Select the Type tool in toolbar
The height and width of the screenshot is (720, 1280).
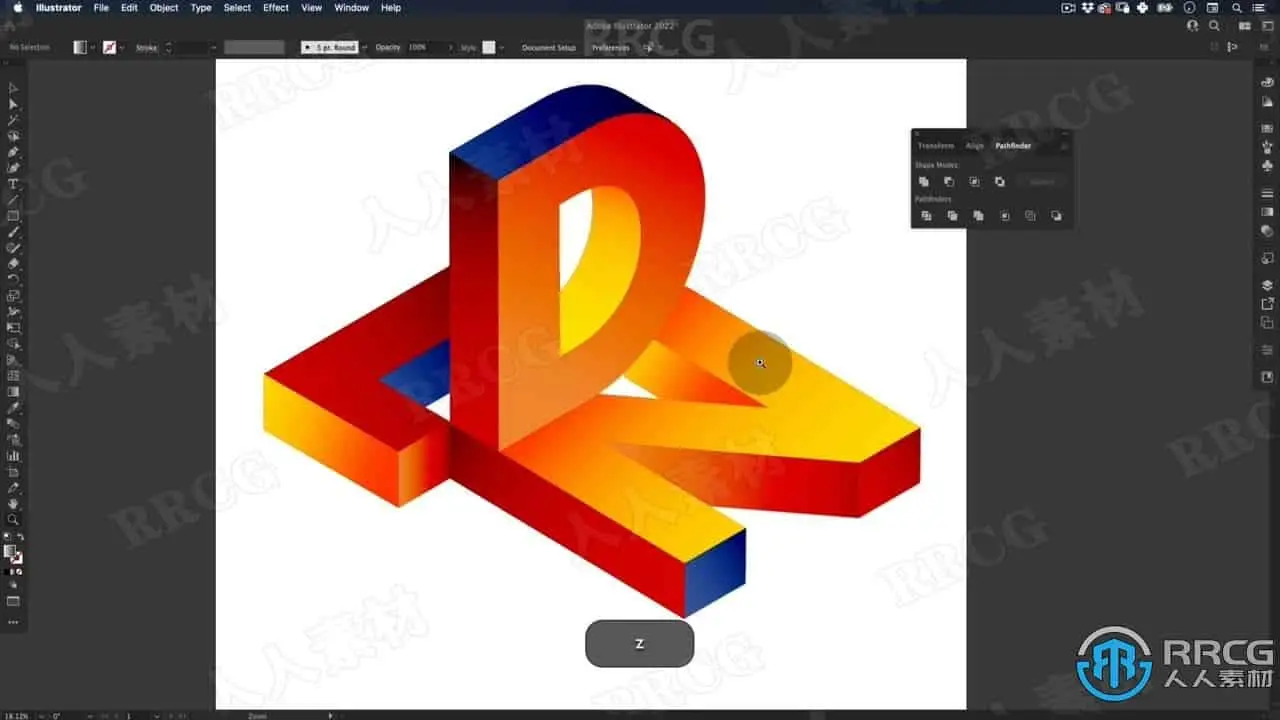[13, 184]
